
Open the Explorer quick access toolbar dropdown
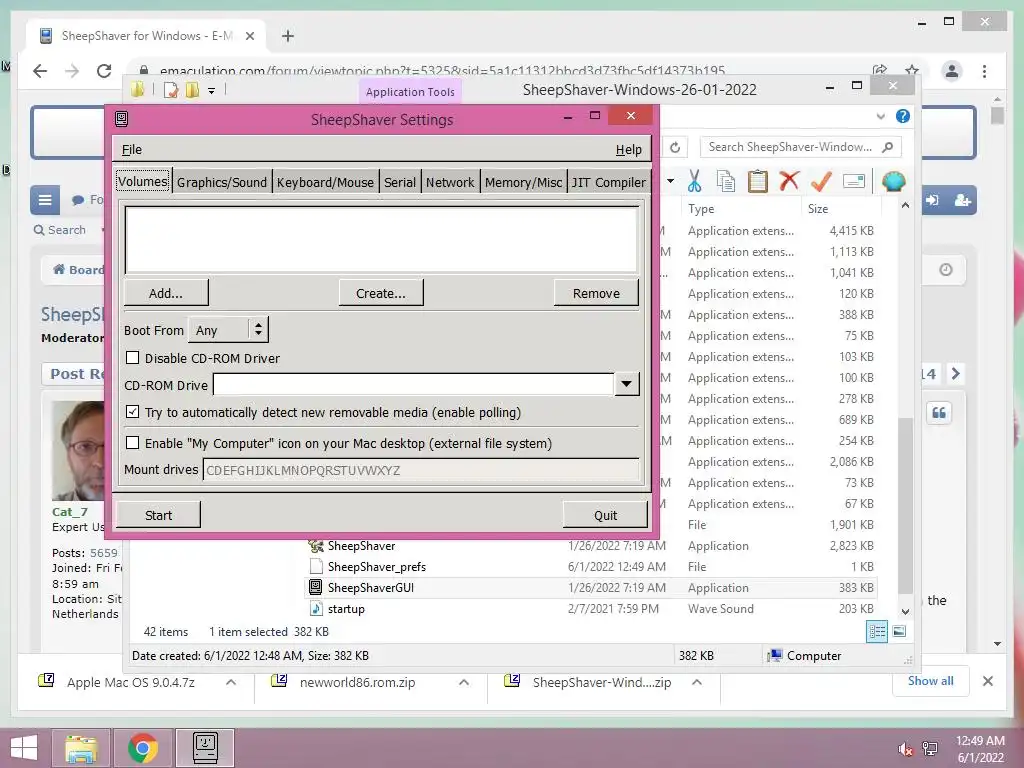[x=212, y=91]
